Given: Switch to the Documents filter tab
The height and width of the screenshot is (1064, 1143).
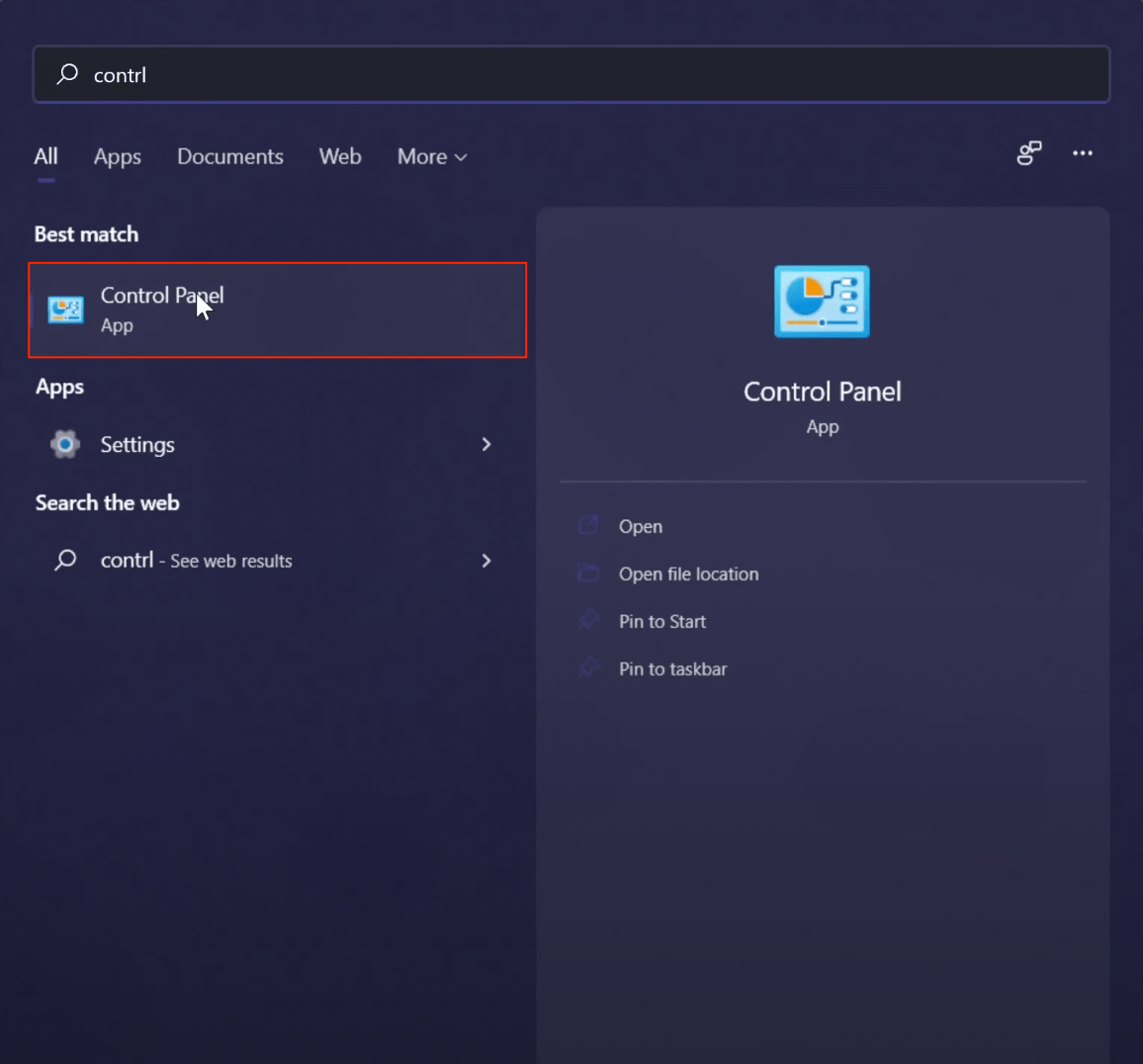Looking at the screenshot, I should (x=230, y=156).
